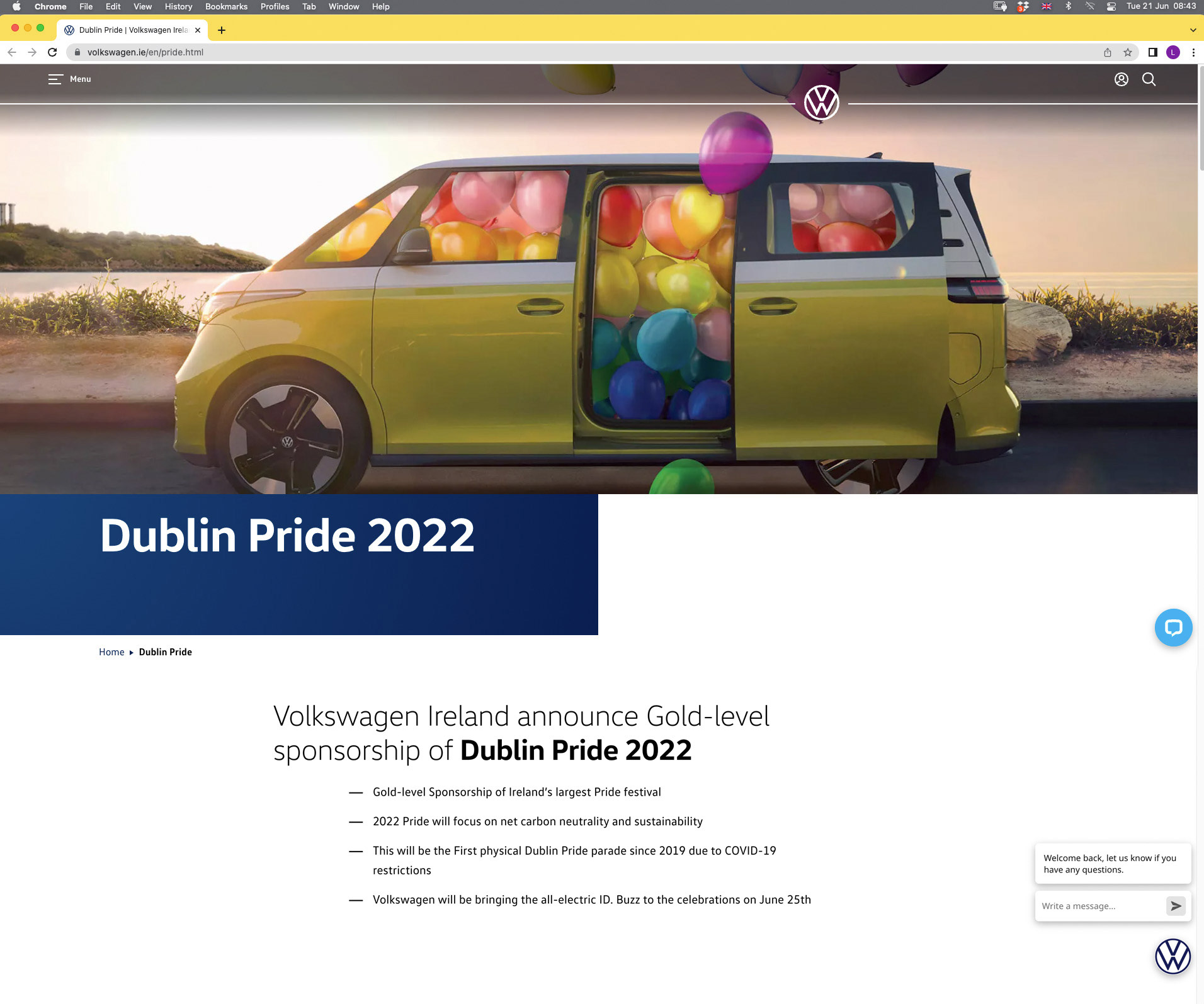Open Control Centre in menu bar
Screen dimensions: 1204x1004
(1111, 6)
